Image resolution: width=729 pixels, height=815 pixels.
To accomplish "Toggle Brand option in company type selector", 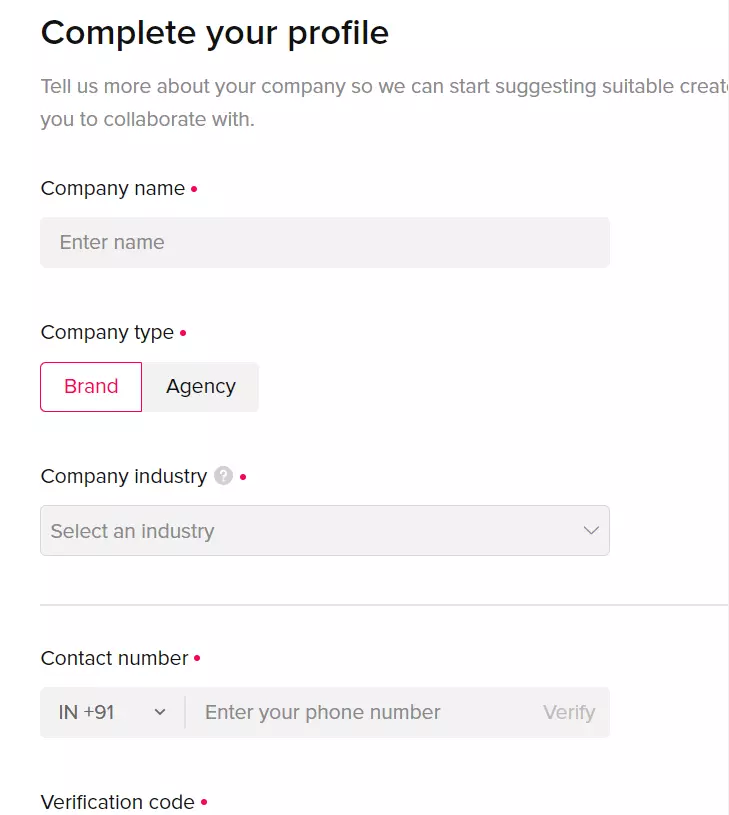I will click(x=90, y=386).
